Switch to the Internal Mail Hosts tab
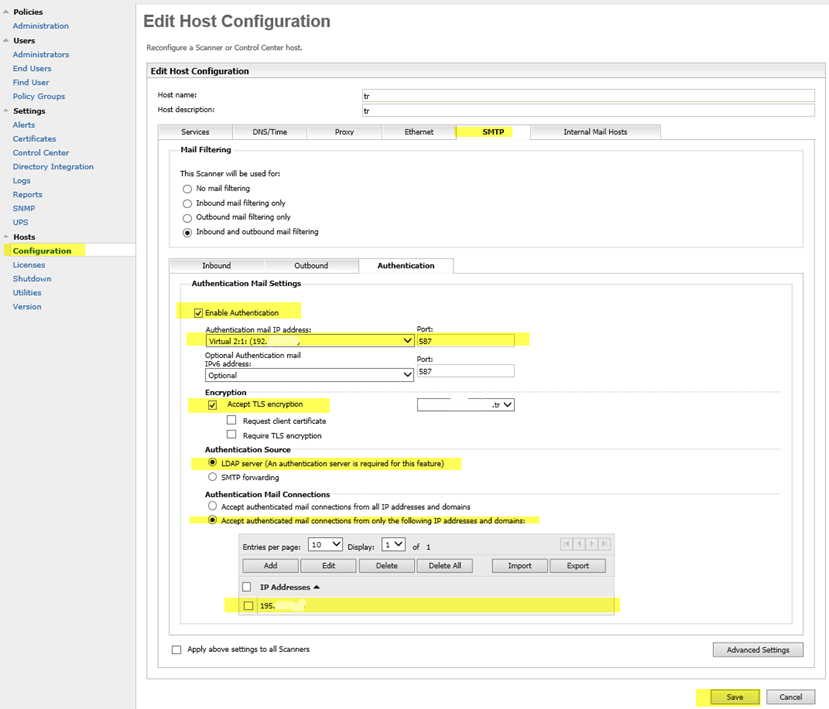 (595, 132)
